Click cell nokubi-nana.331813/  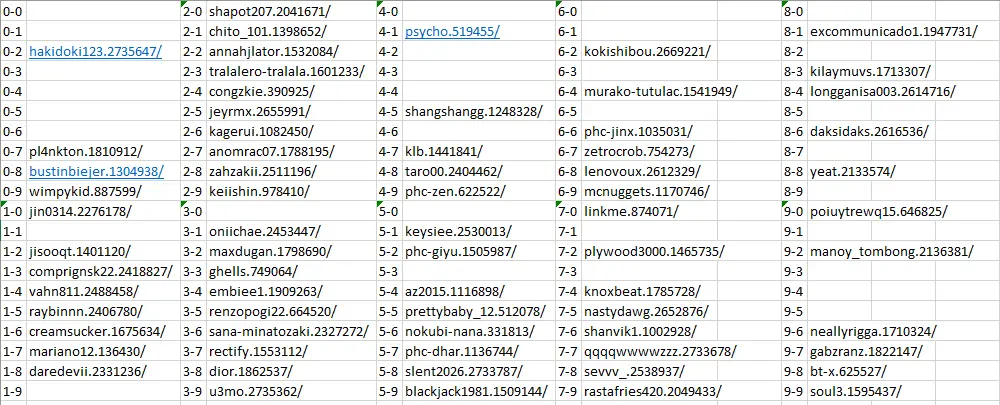(x=479, y=330)
